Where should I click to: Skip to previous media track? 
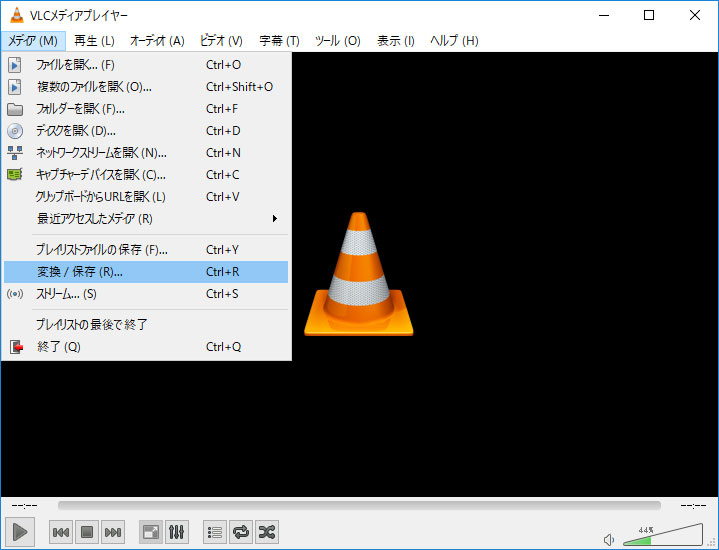point(61,533)
